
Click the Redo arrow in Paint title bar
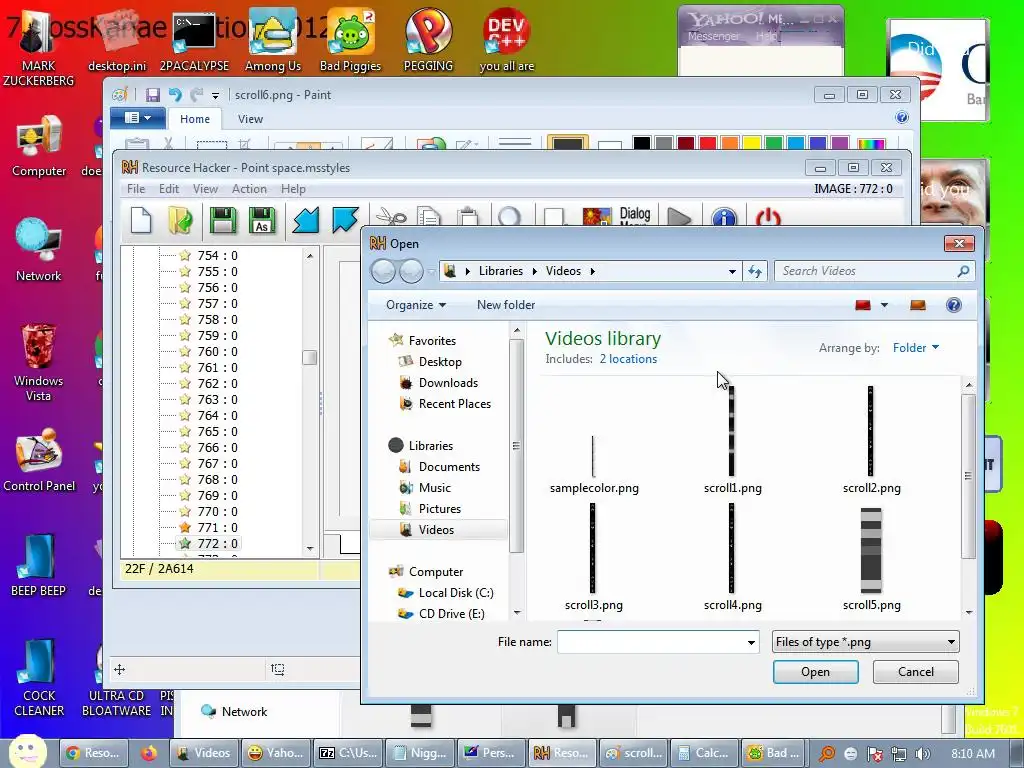[x=197, y=95]
